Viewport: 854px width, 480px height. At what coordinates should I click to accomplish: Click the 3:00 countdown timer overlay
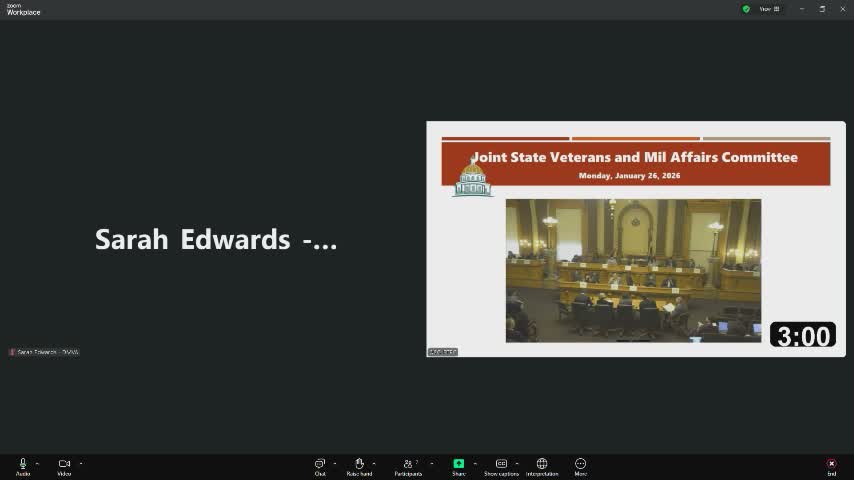click(x=803, y=336)
